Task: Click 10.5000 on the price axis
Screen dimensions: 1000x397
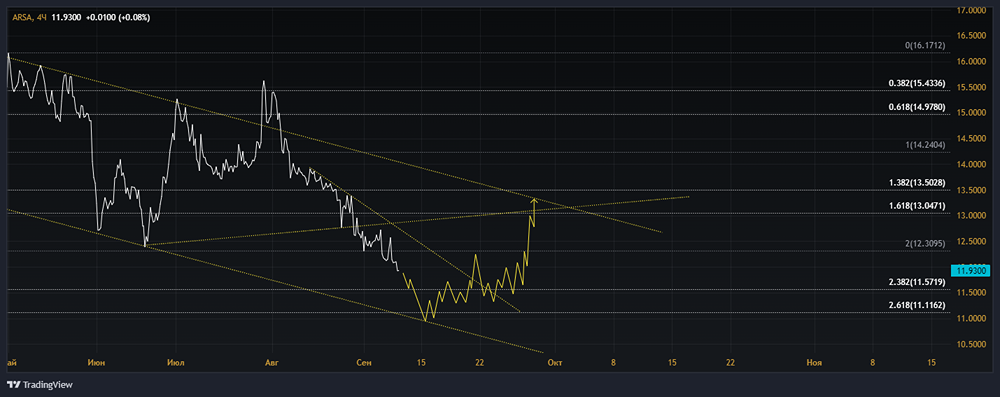Action: point(971,344)
